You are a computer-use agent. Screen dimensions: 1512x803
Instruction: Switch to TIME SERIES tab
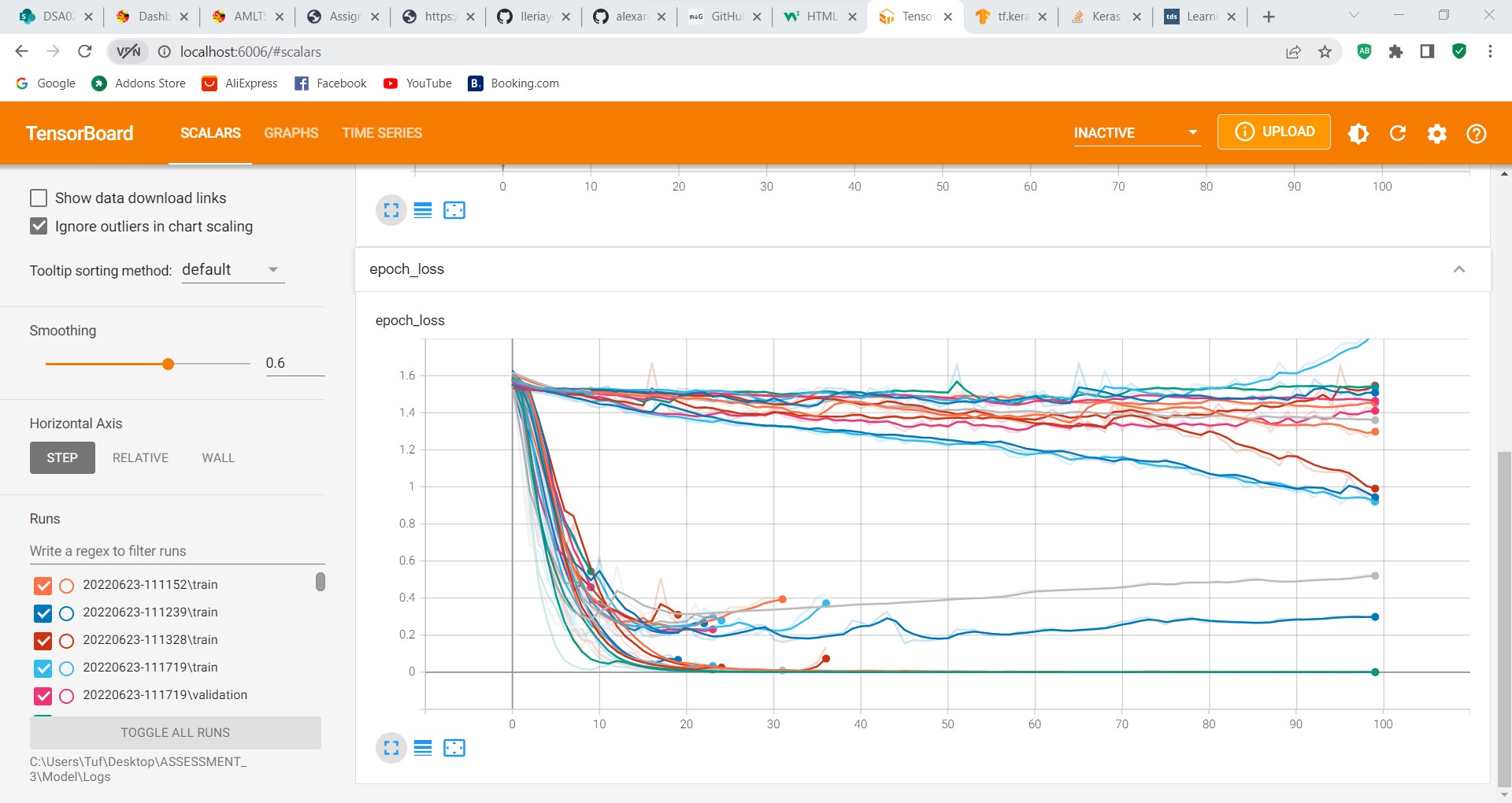click(x=382, y=133)
